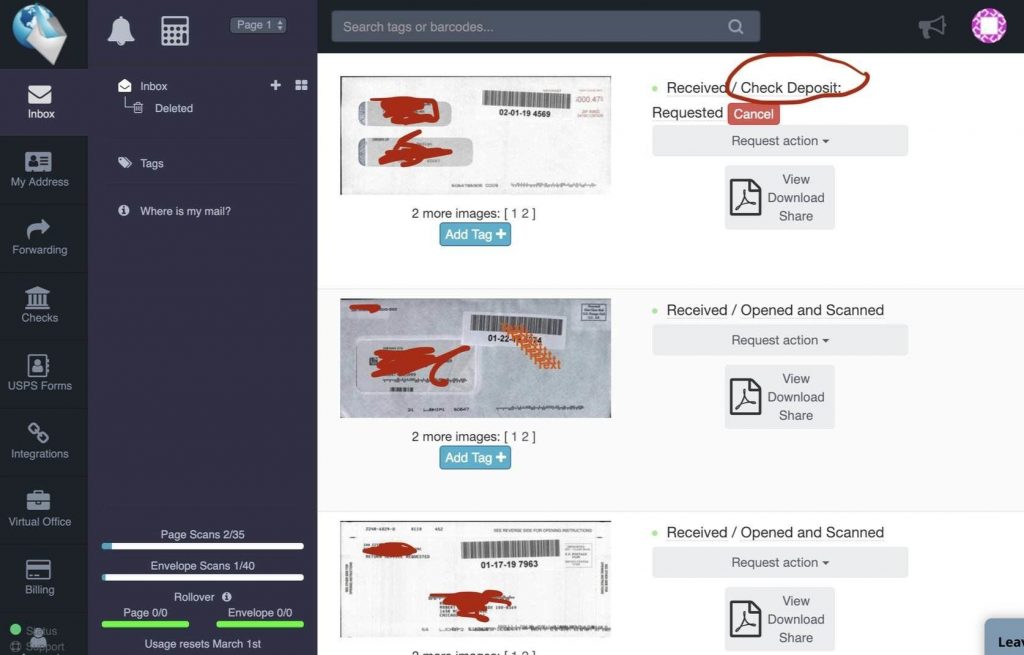Screen dimensions: 1024x655
Task: Open Checks section in sidebar
Action: click(40, 306)
